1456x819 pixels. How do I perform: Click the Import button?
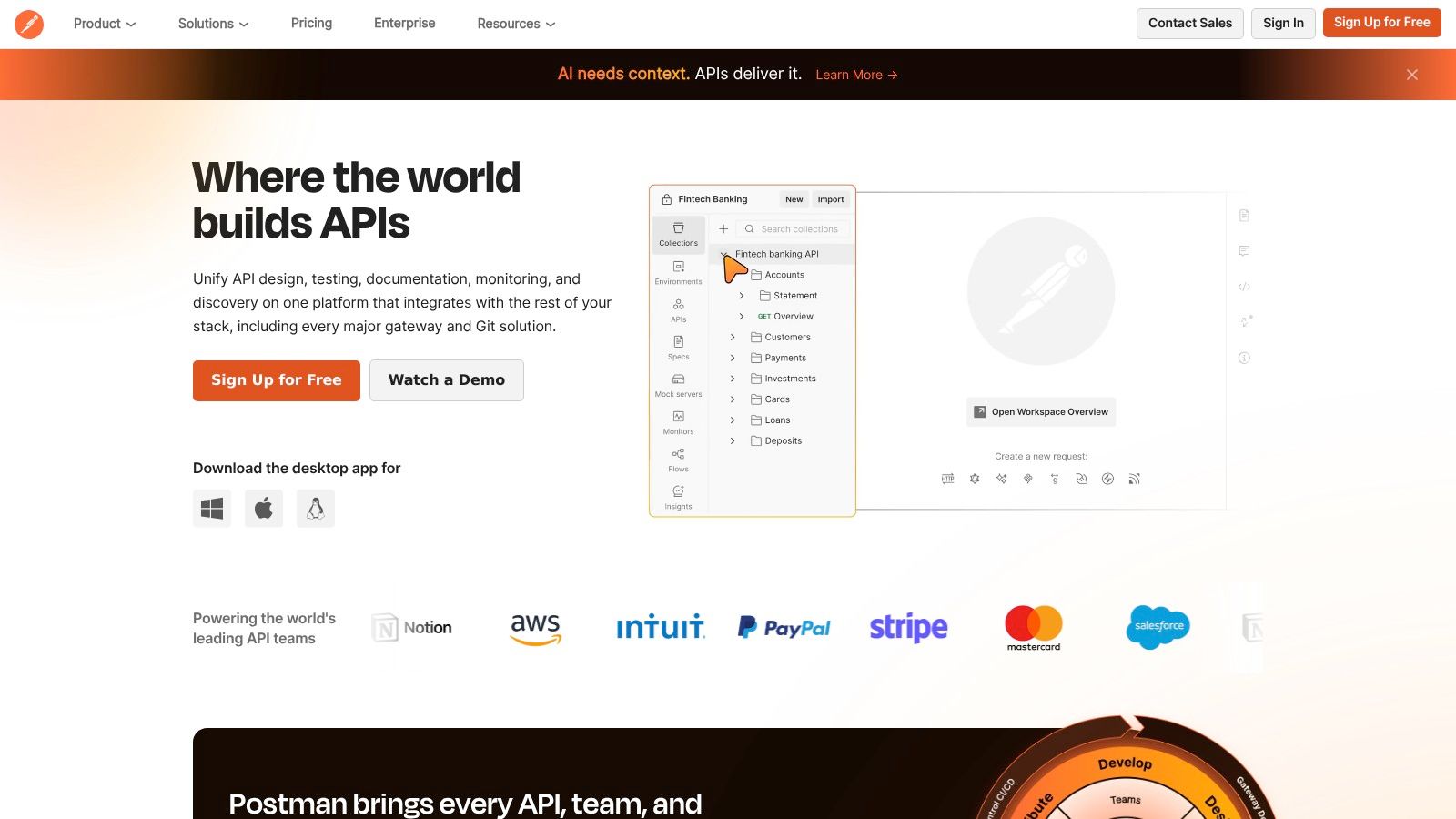click(x=831, y=199)
